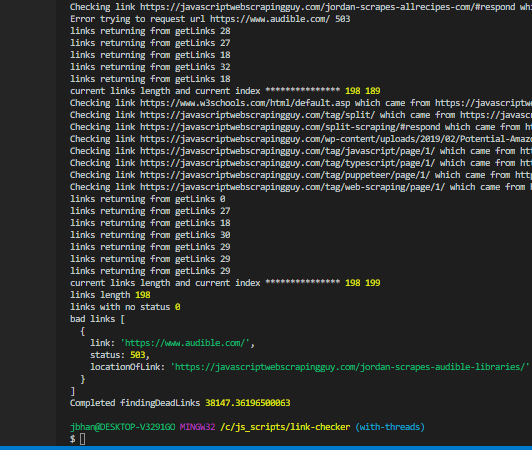This screenshot has height=450, width=532.
Task: Click the purple MINGW32 label
Action: point(197,427)
